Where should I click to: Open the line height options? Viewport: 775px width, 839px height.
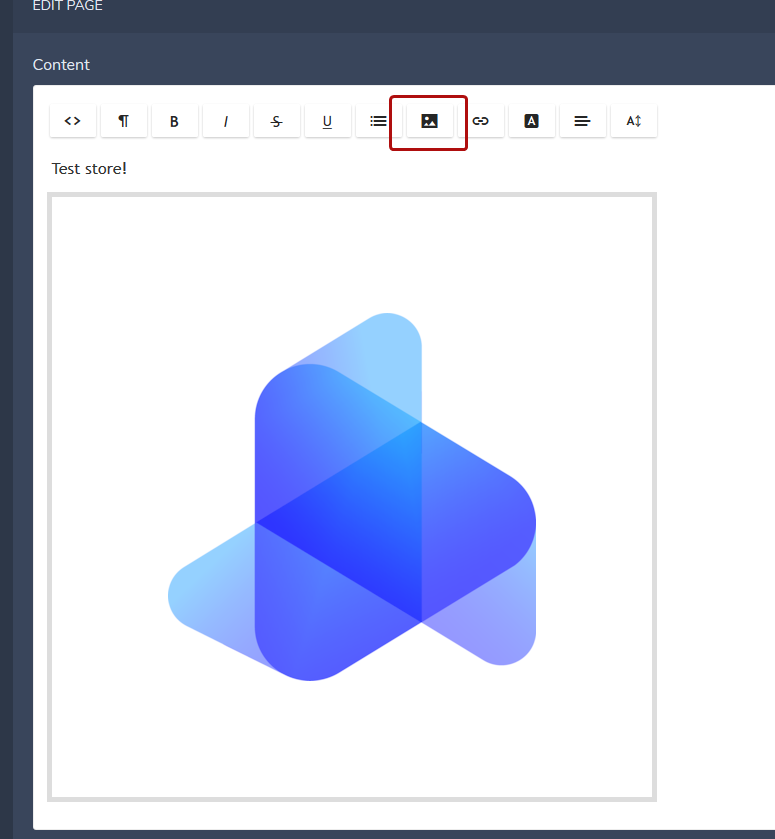[x=633, y=121]
